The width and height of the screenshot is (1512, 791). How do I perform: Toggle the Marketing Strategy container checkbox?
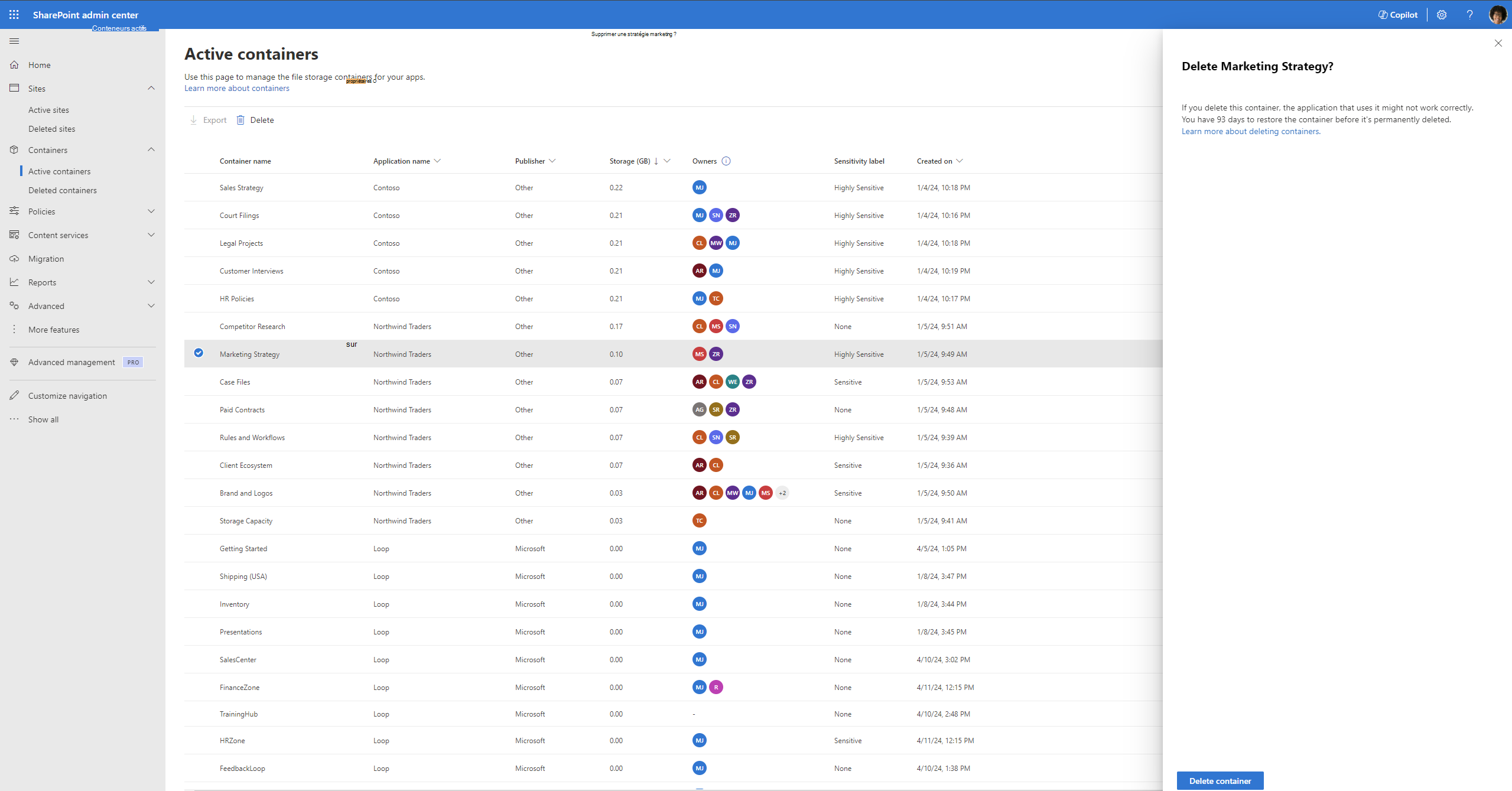198,353
